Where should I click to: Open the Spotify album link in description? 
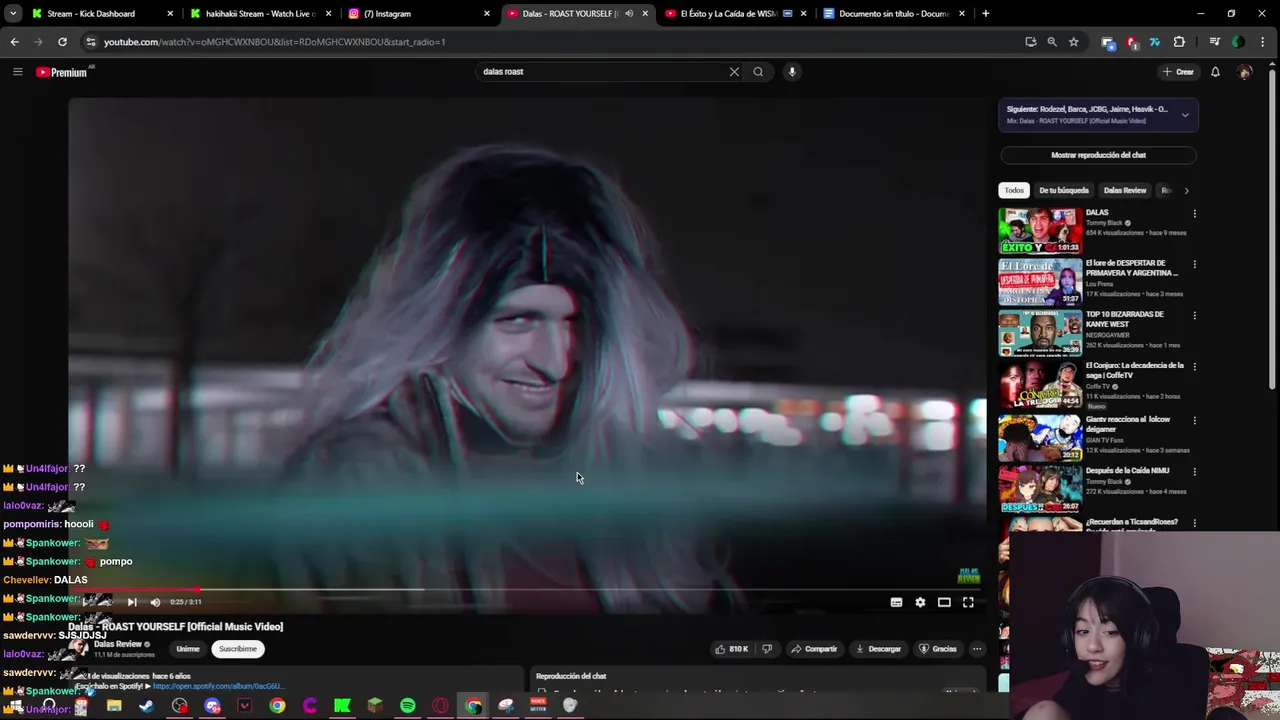coord(218,687)
